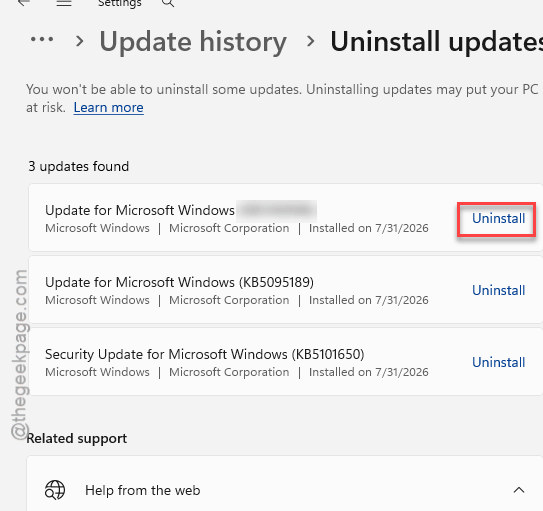Click the Related support heading
The height and width of the screenshot is (511, 543).
point(77,438)
